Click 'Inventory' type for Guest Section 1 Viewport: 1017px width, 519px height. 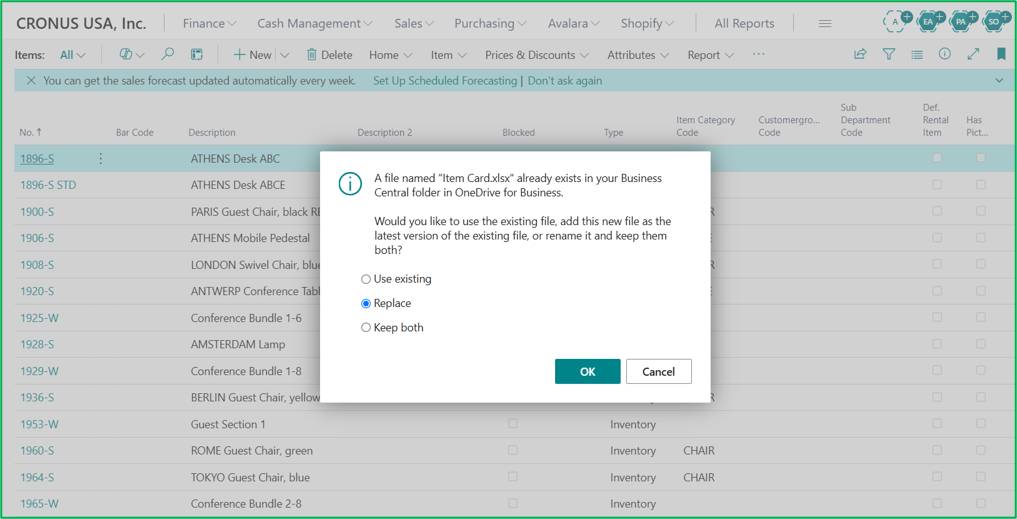click(x=633, y=424)
